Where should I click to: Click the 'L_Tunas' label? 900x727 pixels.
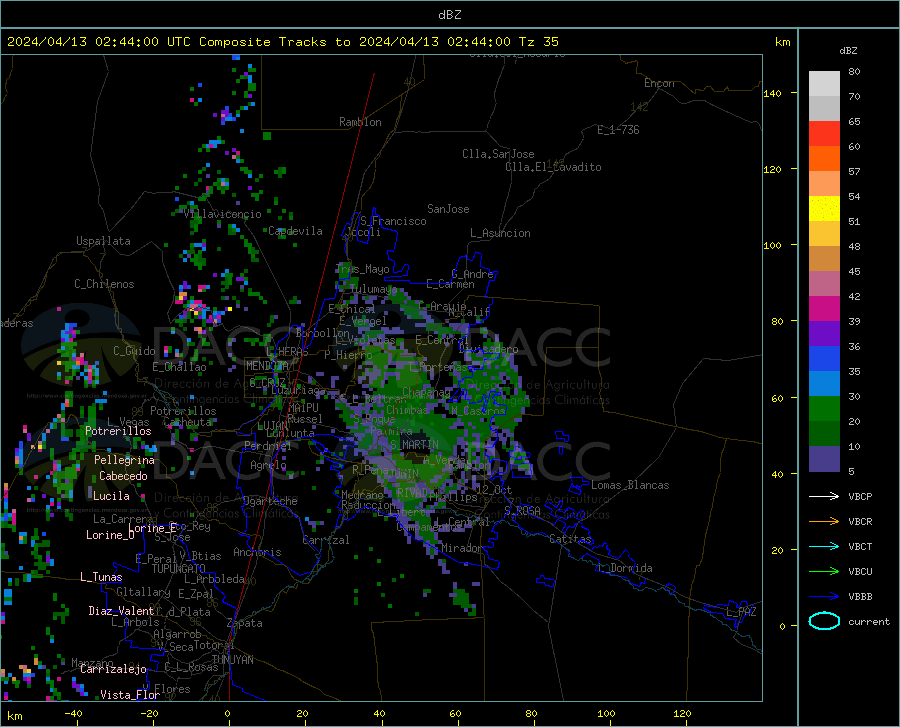click(x=101, y=577)
